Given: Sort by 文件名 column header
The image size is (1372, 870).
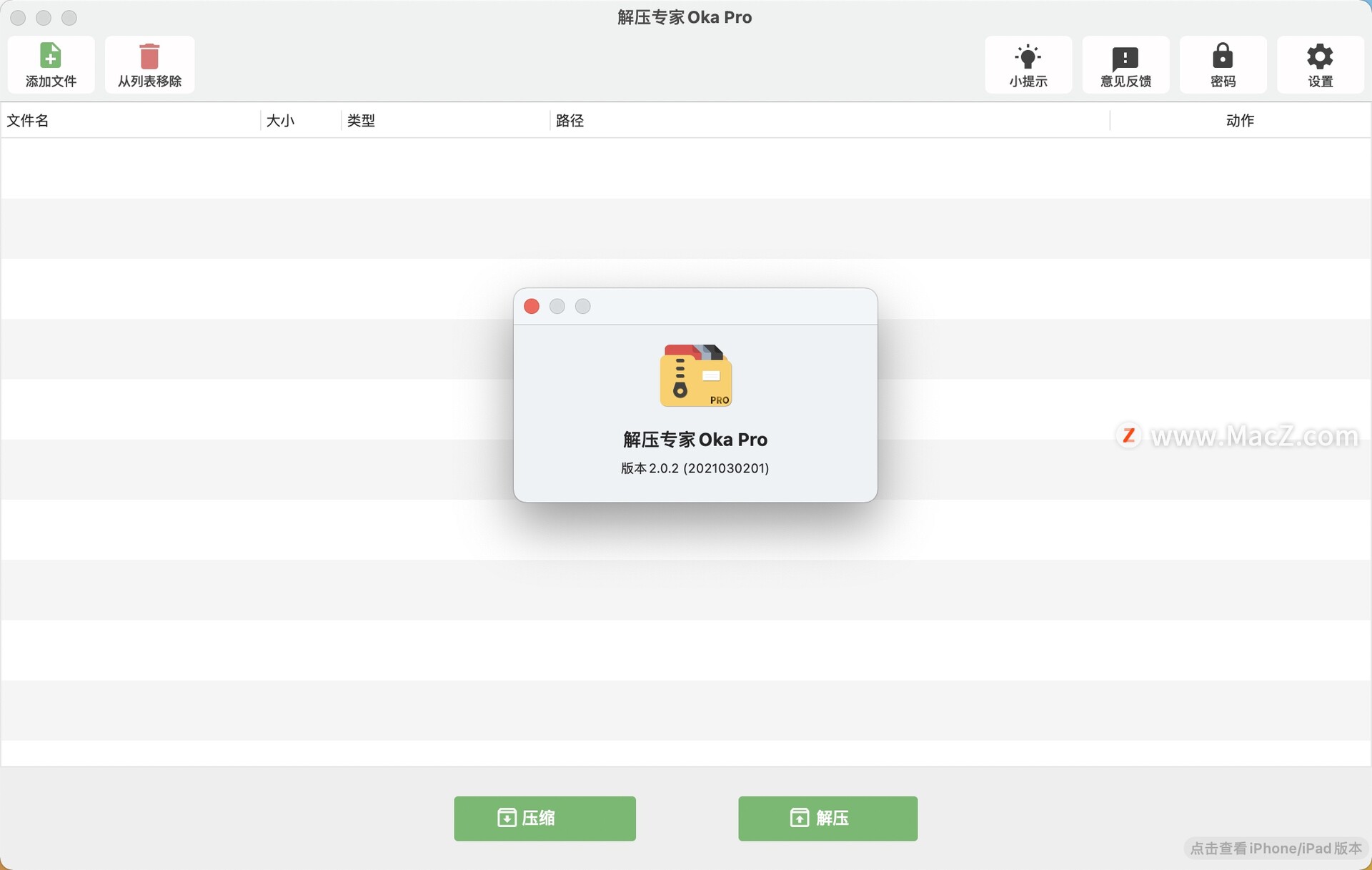Looking at the screenshot, I should [x=131, y=120].
